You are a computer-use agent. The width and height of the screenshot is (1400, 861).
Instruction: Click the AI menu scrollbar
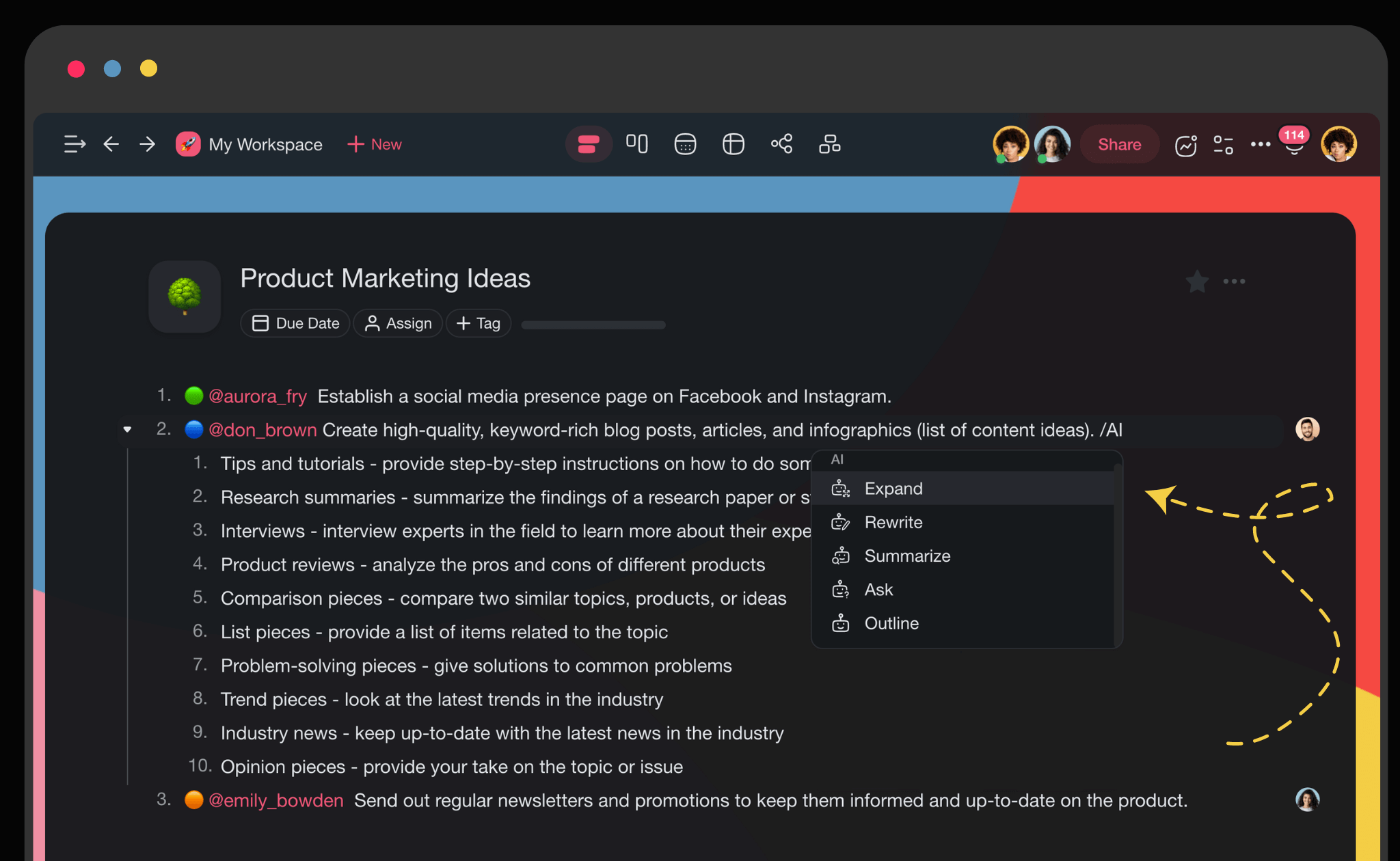coord(1118,553)
